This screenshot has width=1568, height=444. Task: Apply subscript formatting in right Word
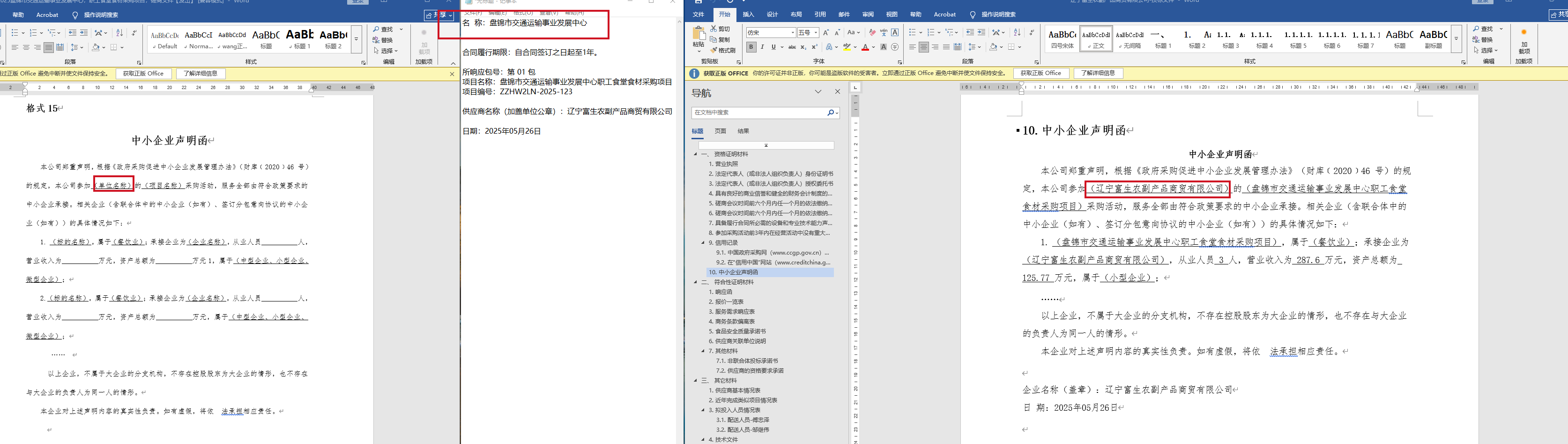point(803,47)
